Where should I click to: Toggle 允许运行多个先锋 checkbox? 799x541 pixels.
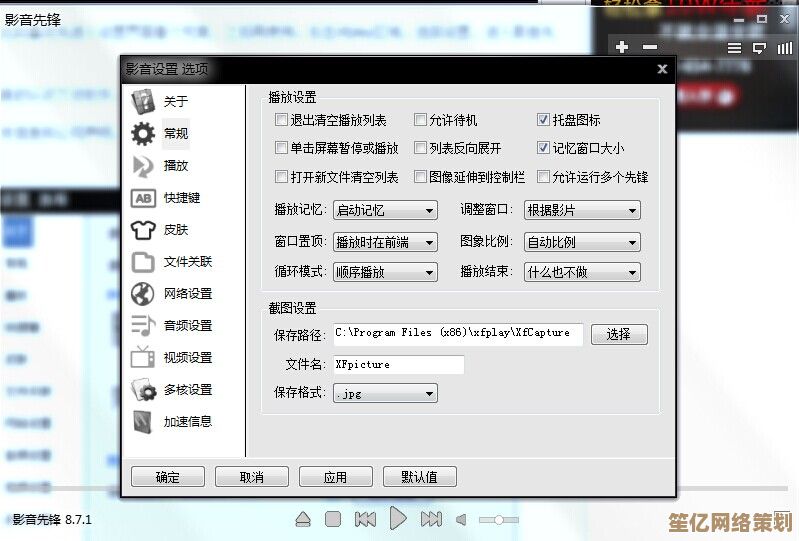coord(544,177)
